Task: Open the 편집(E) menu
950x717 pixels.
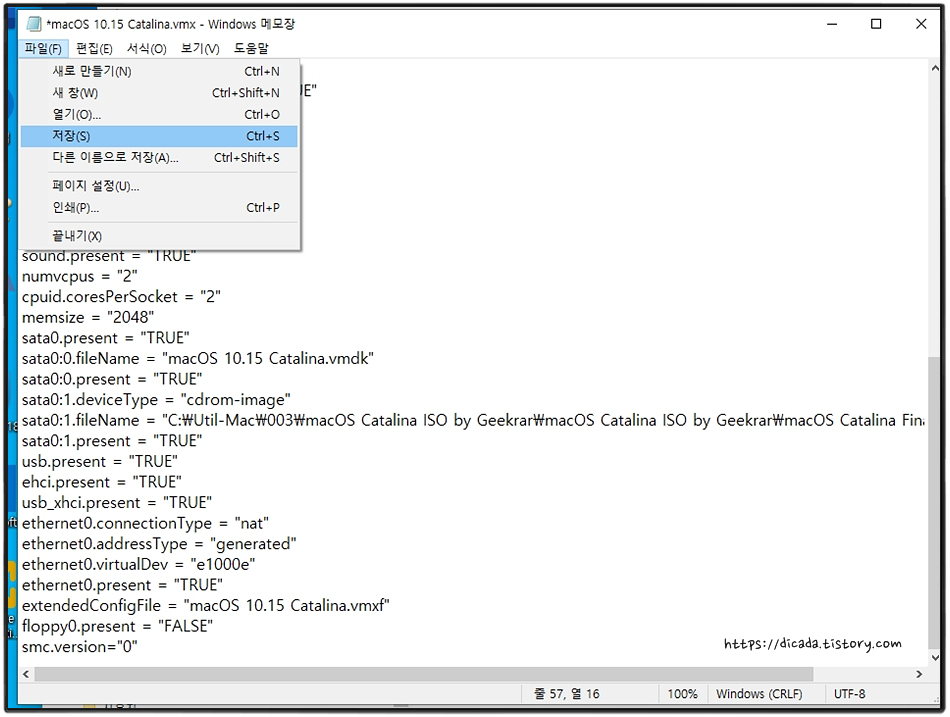Action: click(x=94, y=48)
